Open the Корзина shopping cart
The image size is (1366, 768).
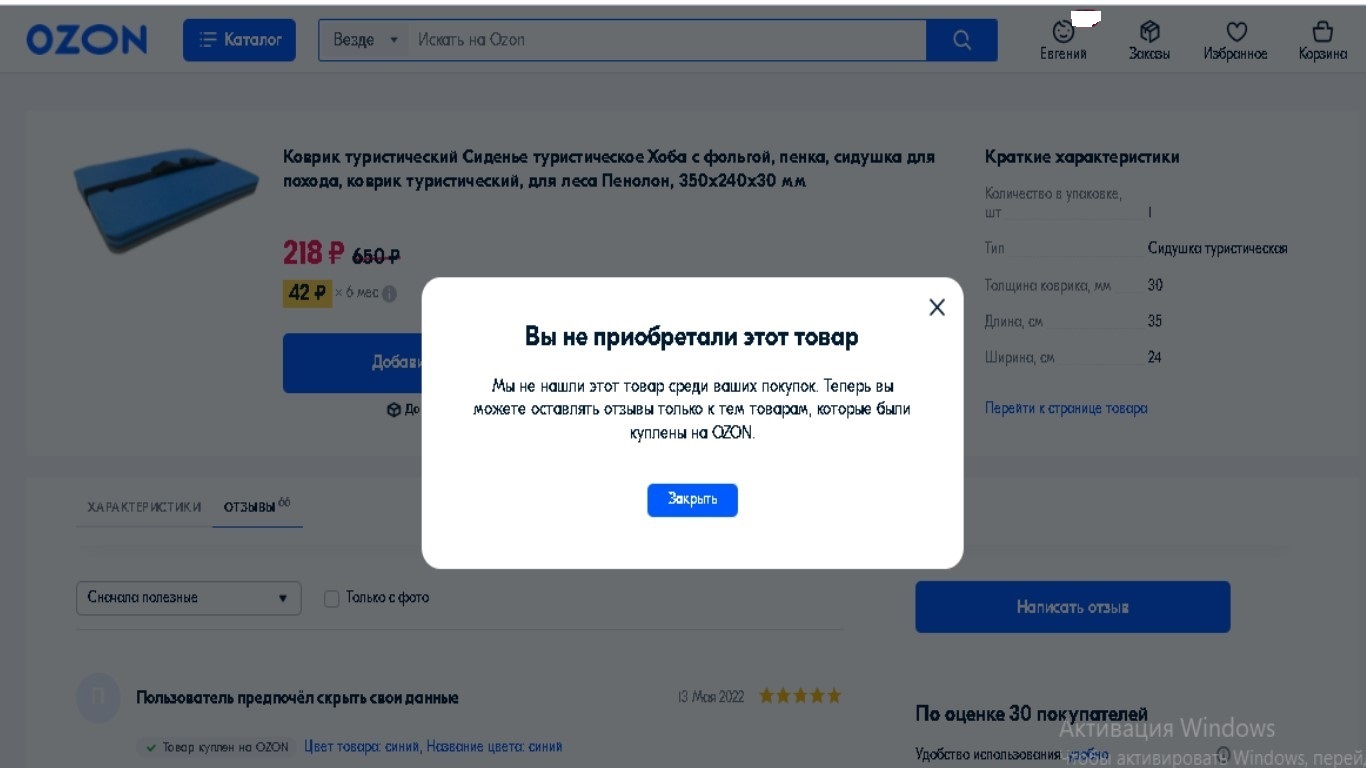point(1322,38)
